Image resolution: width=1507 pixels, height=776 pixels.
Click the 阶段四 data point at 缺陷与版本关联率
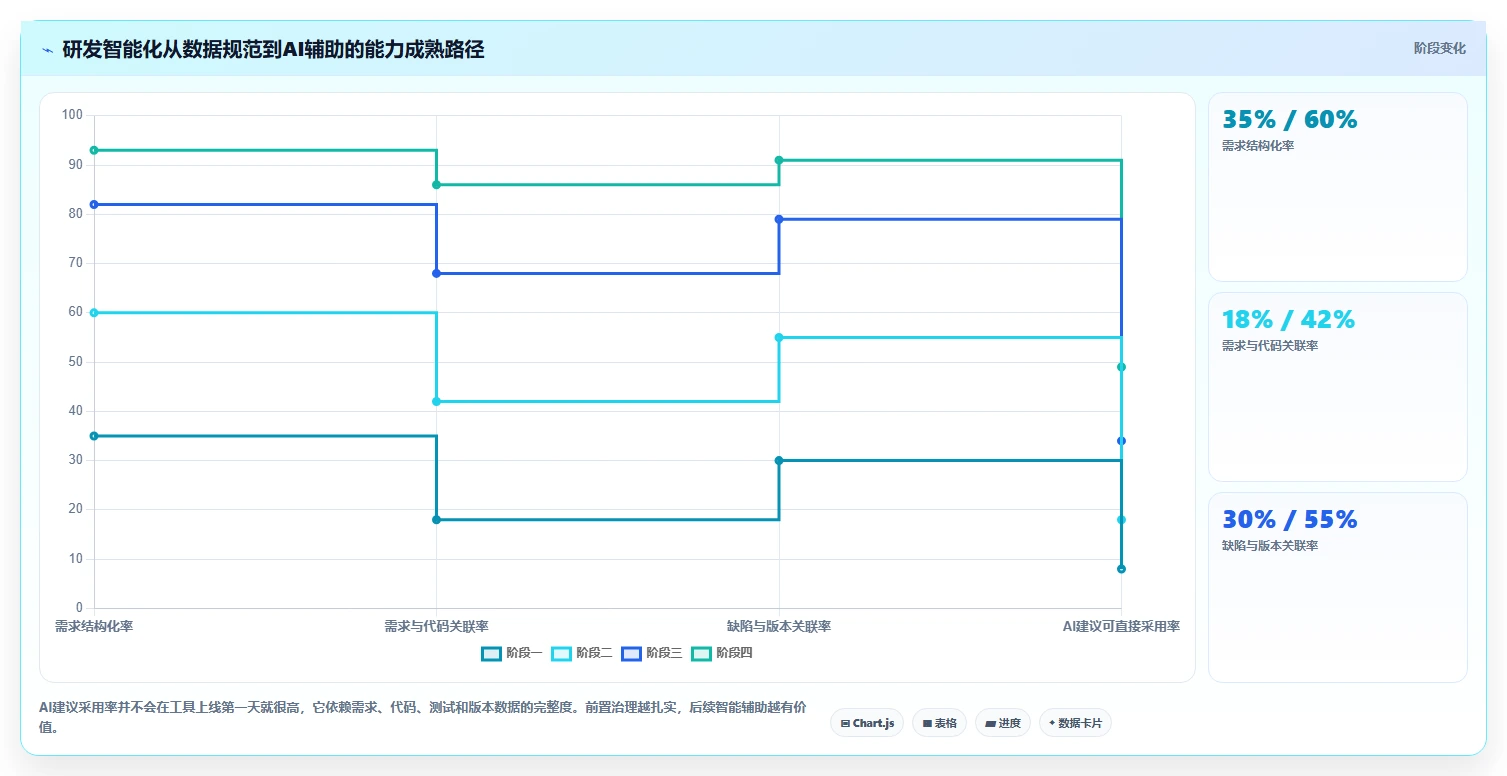click(779, 160)
